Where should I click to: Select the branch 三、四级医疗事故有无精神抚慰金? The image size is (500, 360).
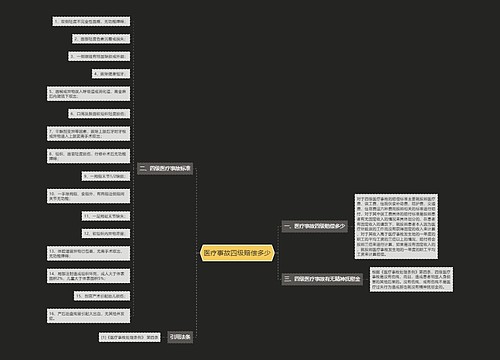click(322, 279)
